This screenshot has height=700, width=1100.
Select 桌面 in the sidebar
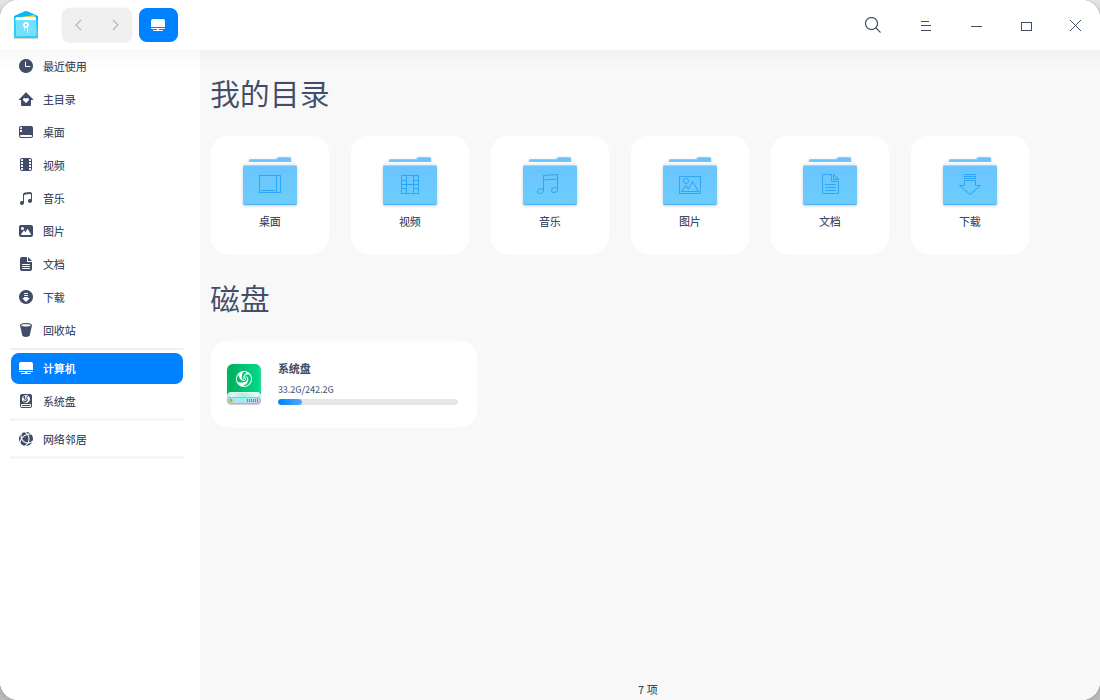pos(97,133)
